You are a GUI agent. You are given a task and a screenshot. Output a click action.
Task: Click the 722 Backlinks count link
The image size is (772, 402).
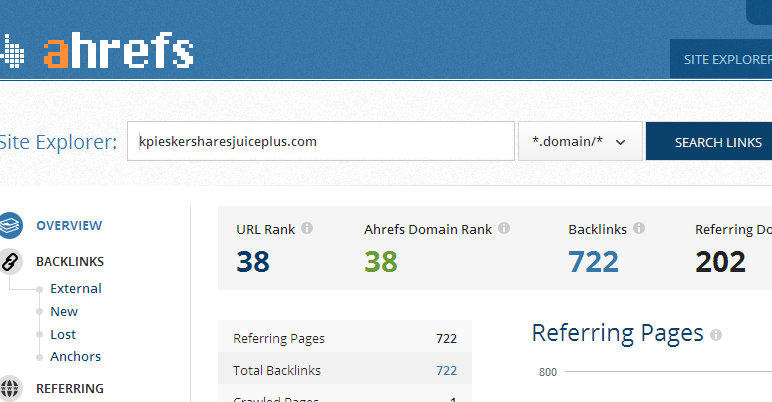(593, 262)
